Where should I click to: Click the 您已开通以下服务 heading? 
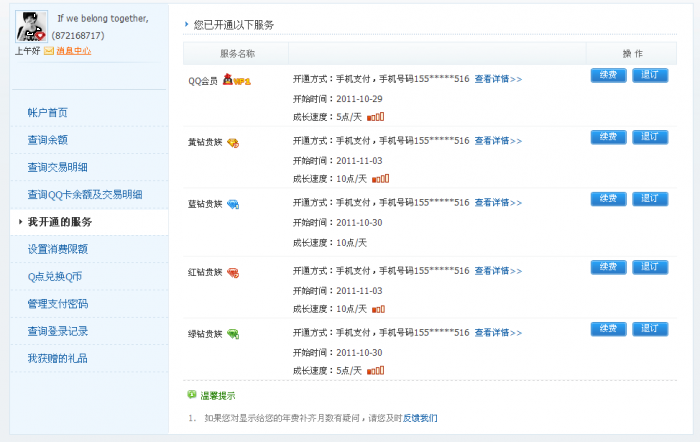[x=233, y=25]
